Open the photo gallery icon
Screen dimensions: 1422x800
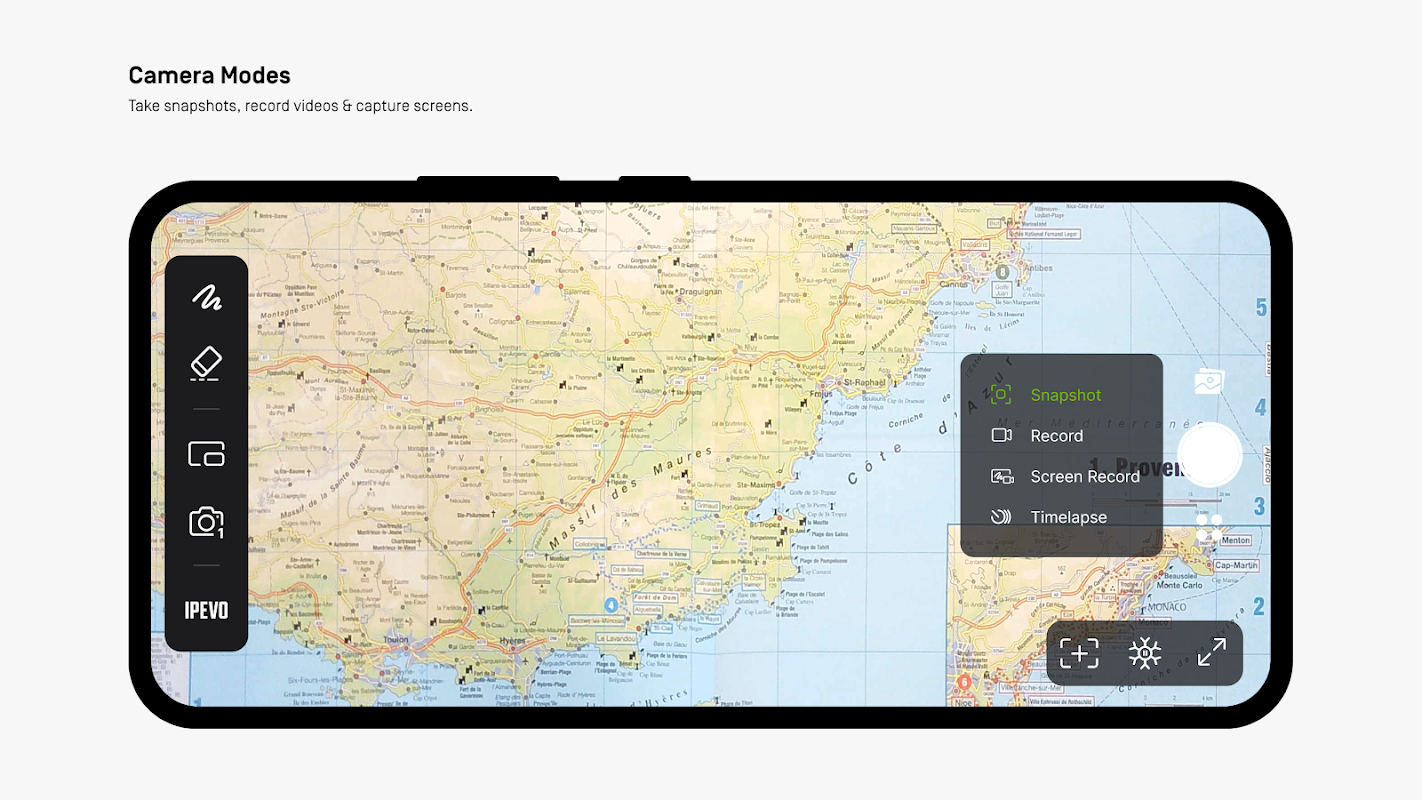(x=1209, y=381)
